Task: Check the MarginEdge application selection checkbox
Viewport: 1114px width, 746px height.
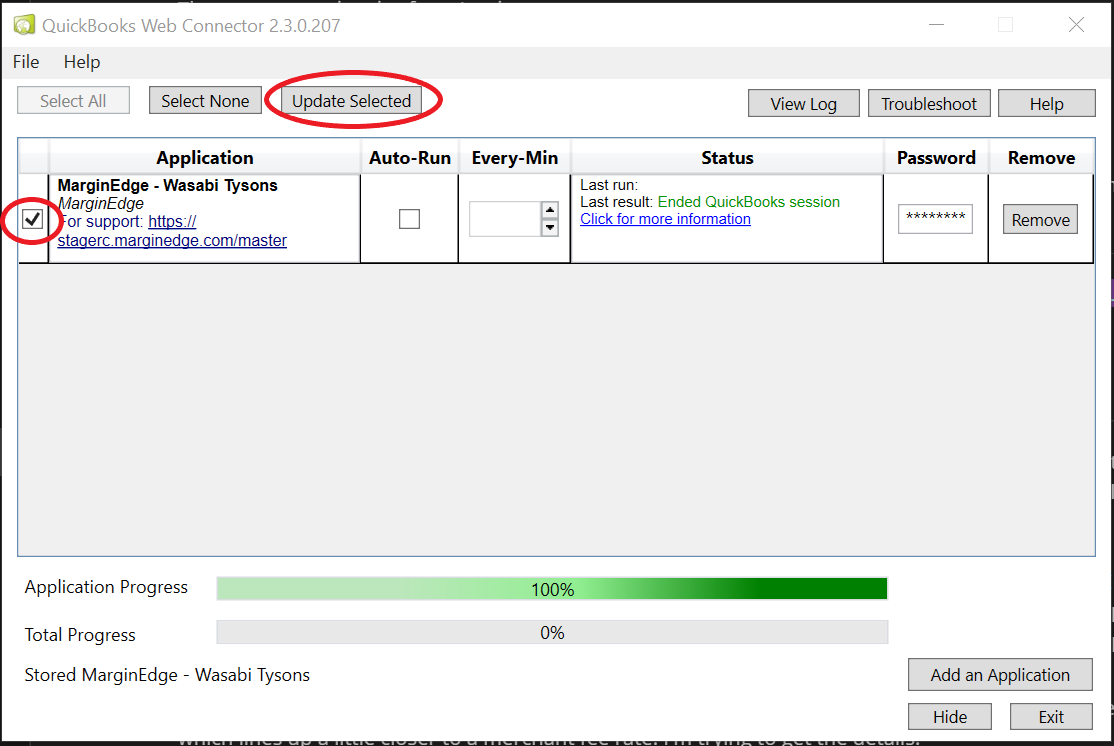Action: click(33, 219)
